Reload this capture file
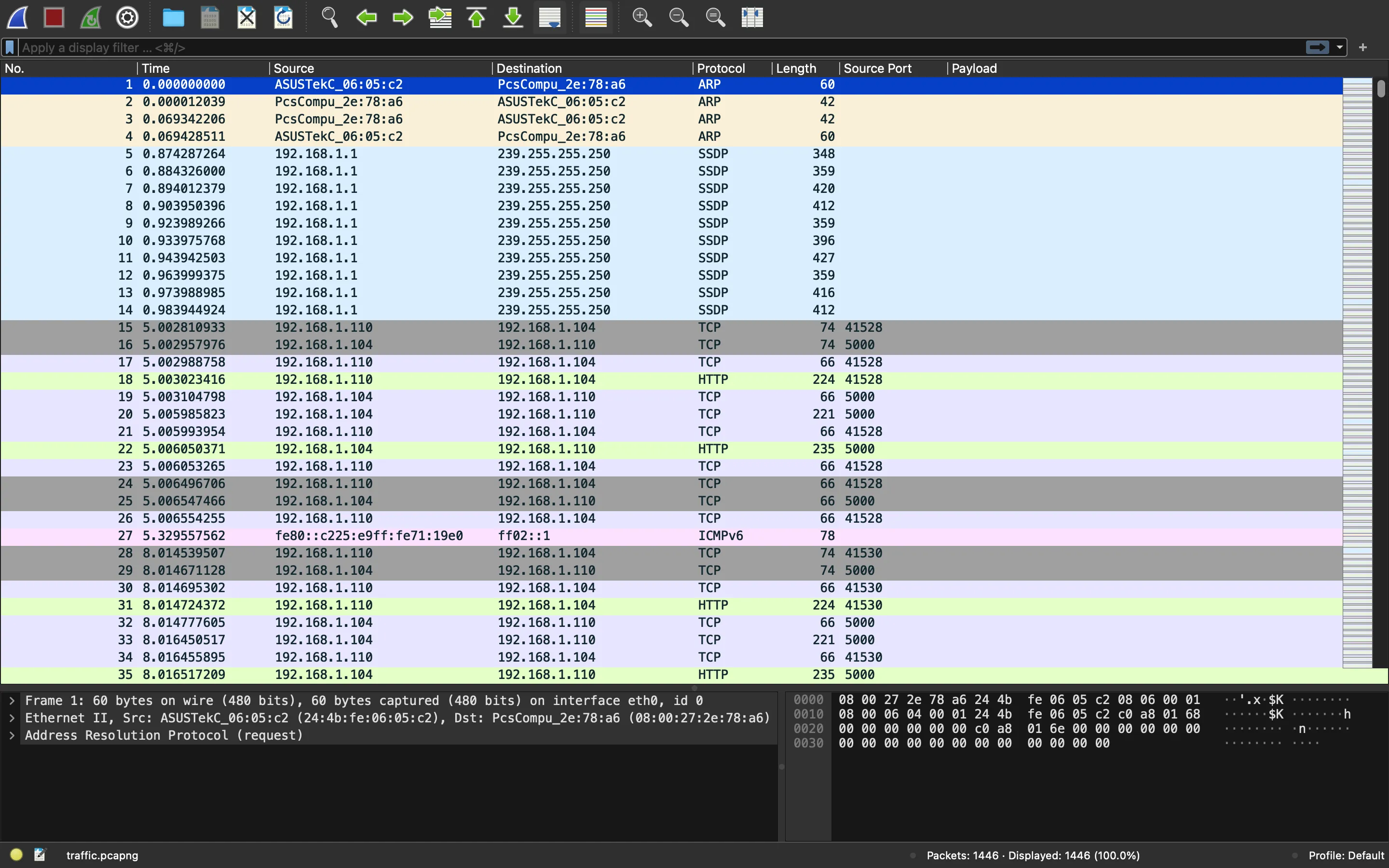 pos(284,17)
